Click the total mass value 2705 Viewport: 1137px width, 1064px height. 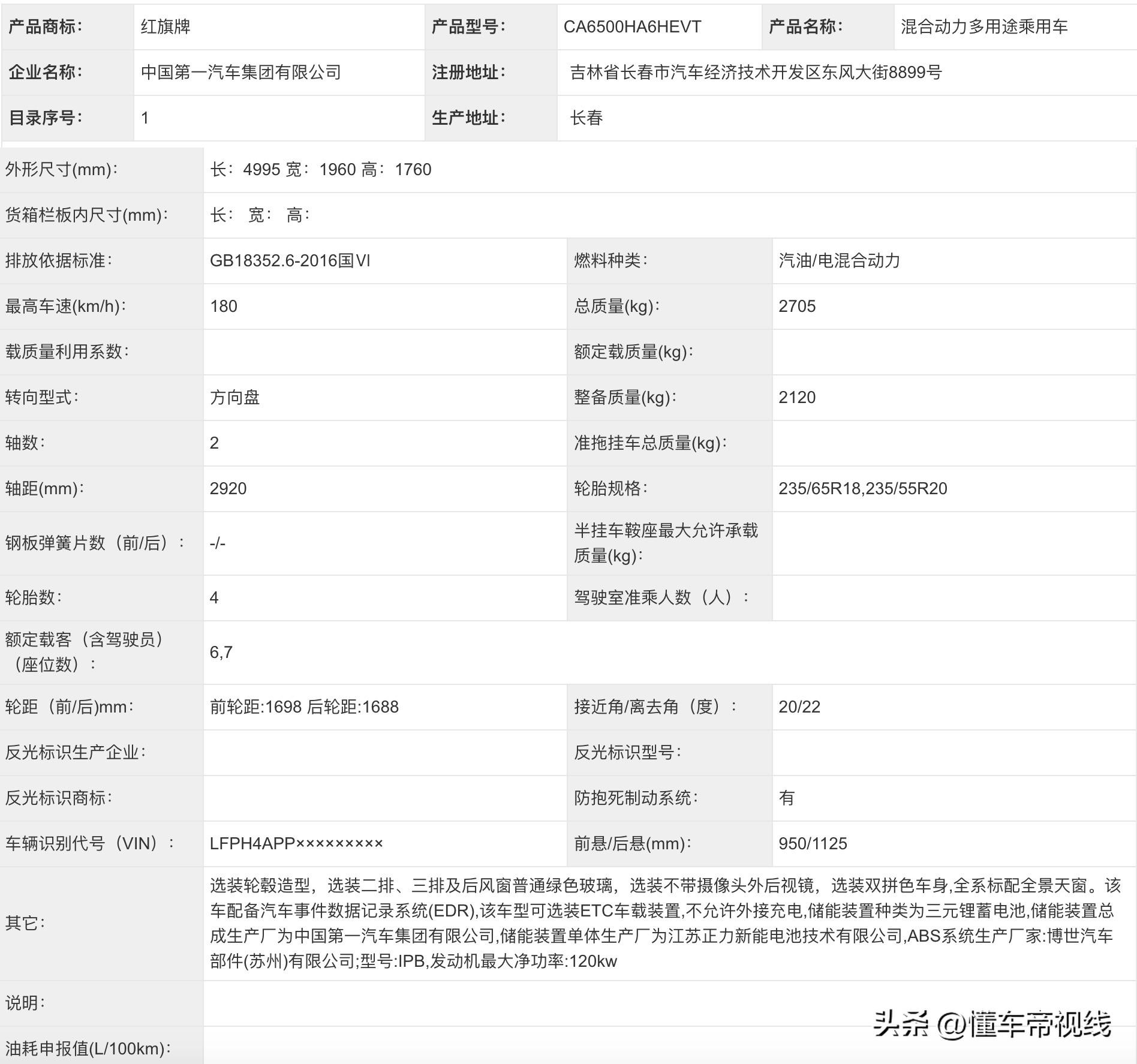[797, 306]
